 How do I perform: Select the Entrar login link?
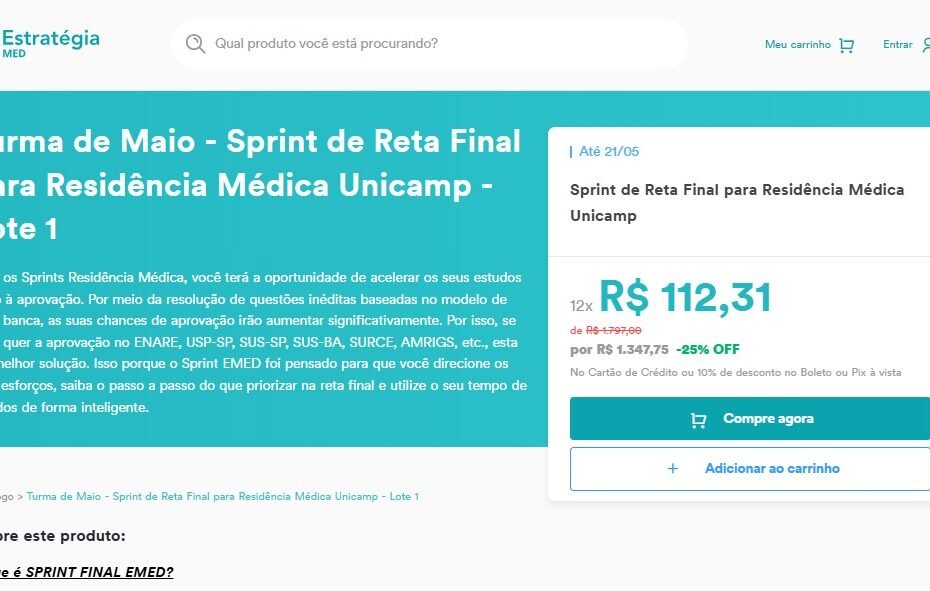pyautogui.click(x=897, y=45)
